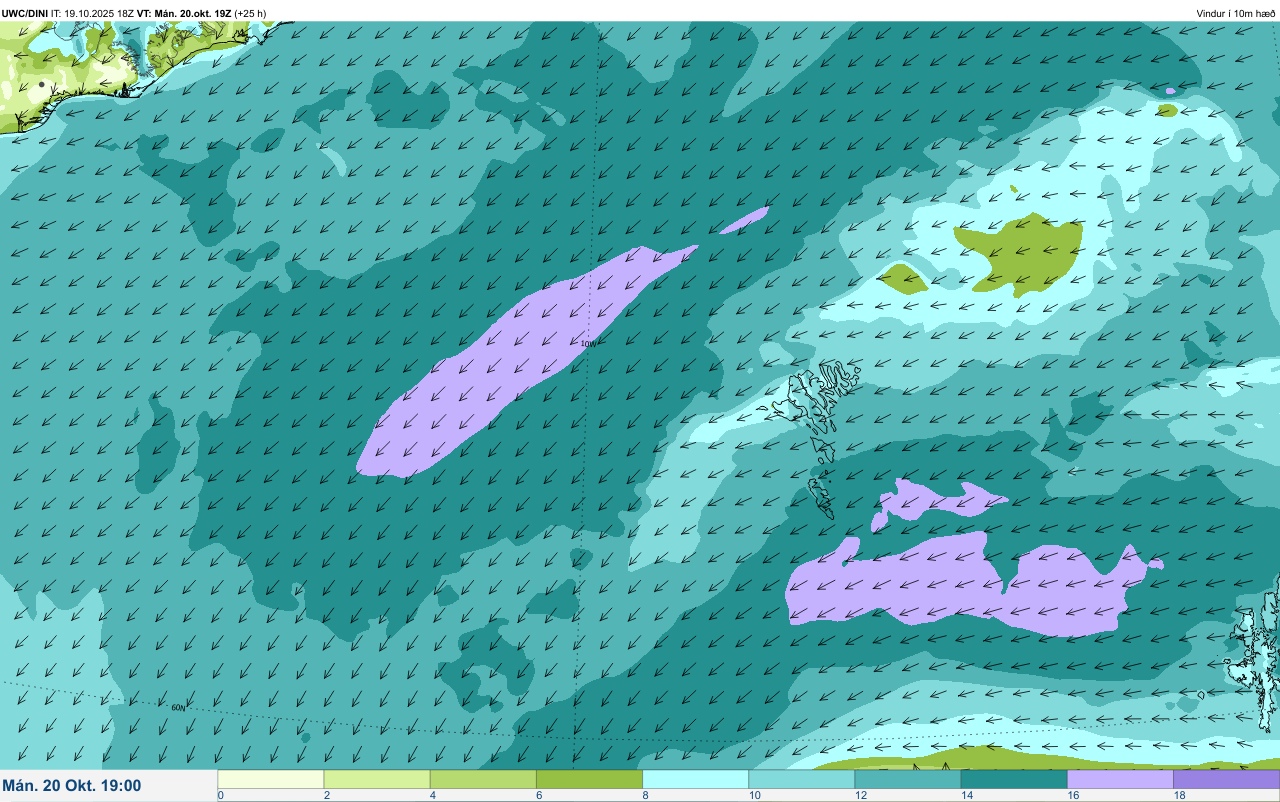Click the 14–16 m/s dark teal legend swatch

point(1013,779)
